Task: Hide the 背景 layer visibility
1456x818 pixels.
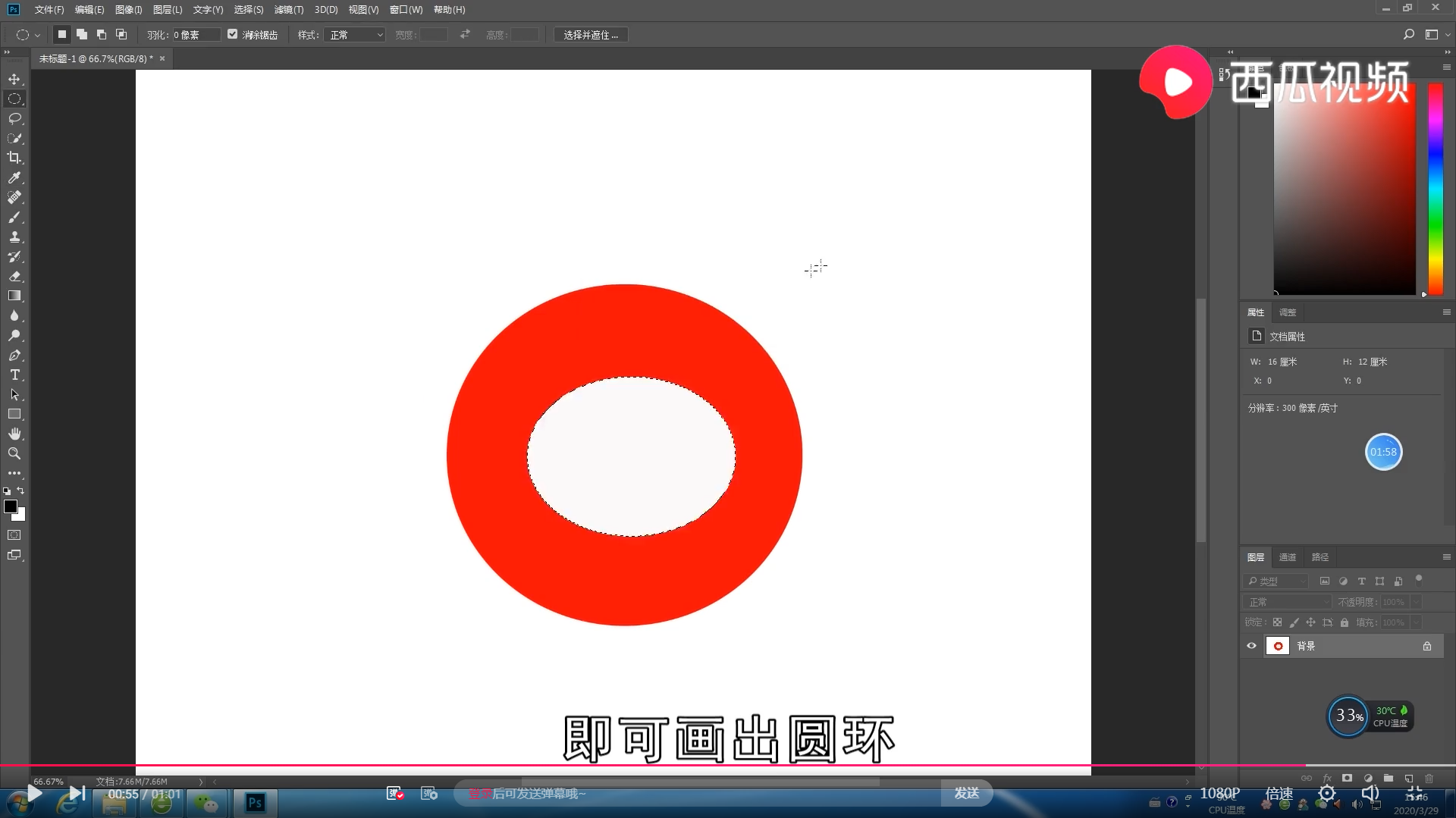Action: (1251, 645)
